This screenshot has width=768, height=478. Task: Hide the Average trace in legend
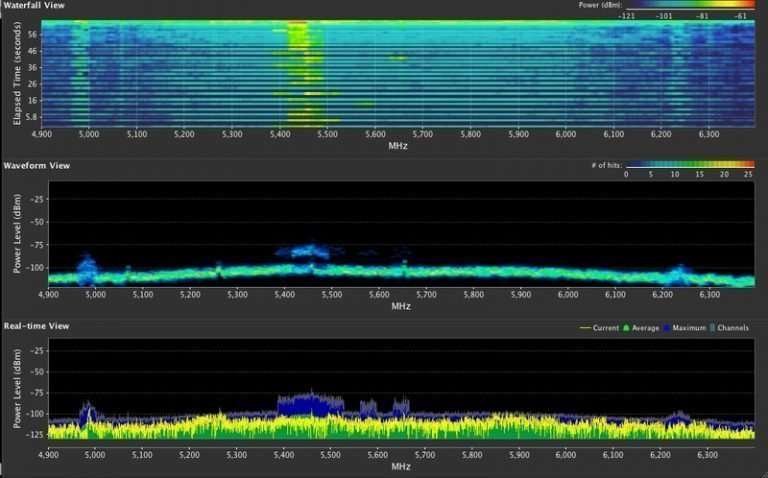pyautogui.click(x=643, y=328)
